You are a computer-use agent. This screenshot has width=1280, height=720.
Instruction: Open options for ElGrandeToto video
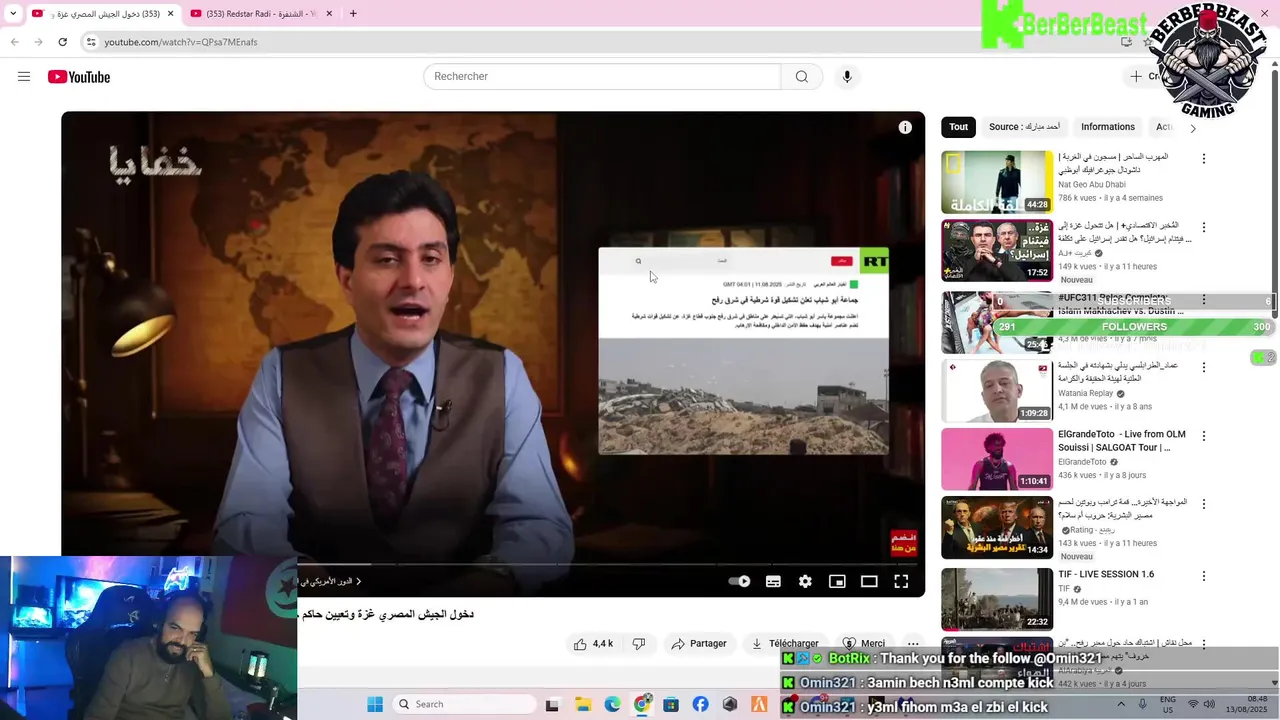click(1204, 436)
